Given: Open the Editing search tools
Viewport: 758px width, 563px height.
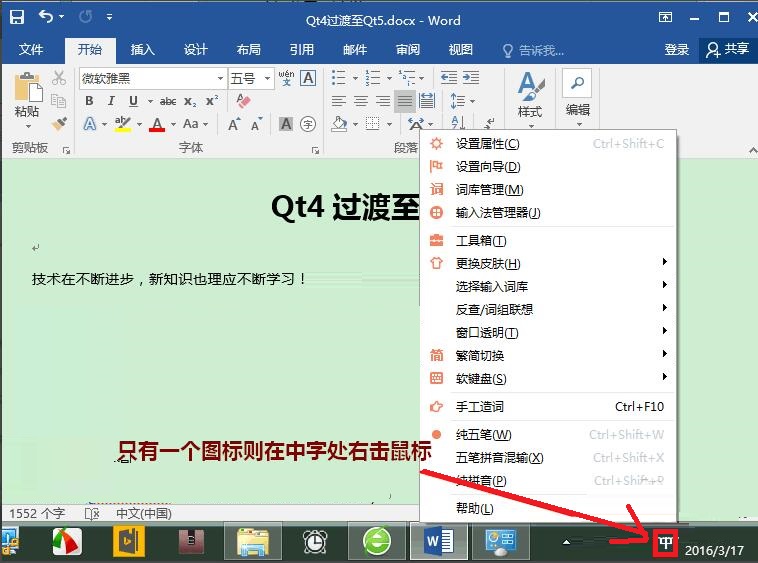Looking at the screenshot, I should click(578, 99).
